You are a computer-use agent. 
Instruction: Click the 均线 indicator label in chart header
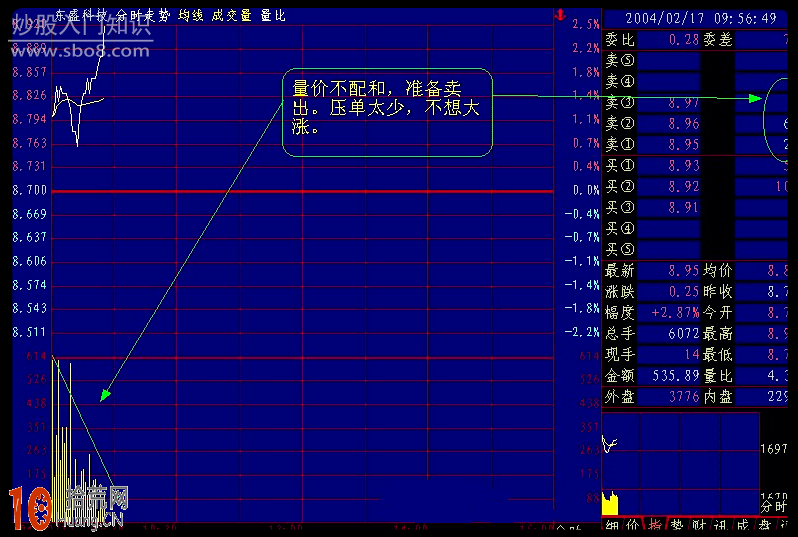pyautogui.click(x=191, y=16)
